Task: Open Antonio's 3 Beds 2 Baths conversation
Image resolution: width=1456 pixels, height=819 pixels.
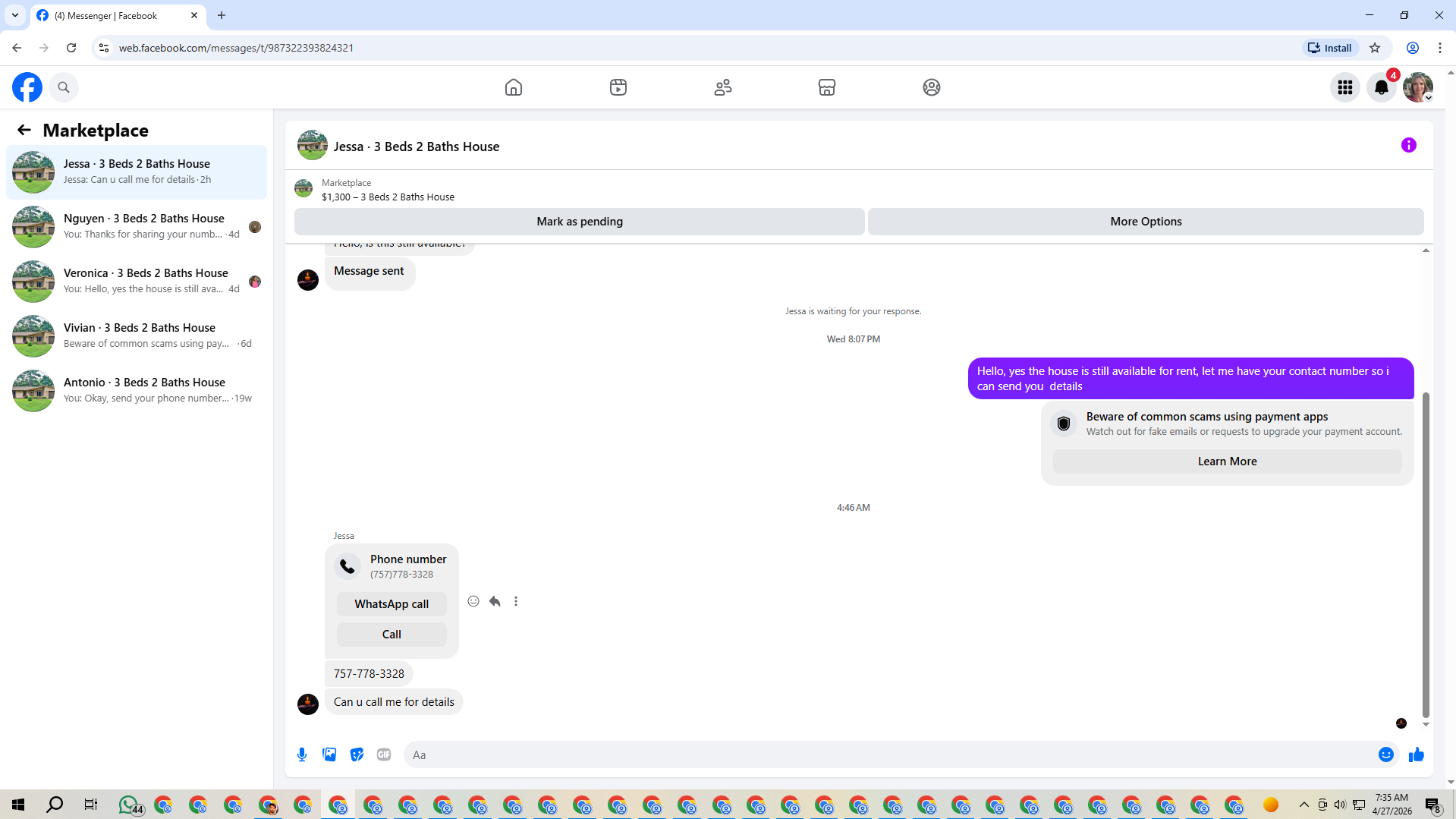Action: (137, 391)
